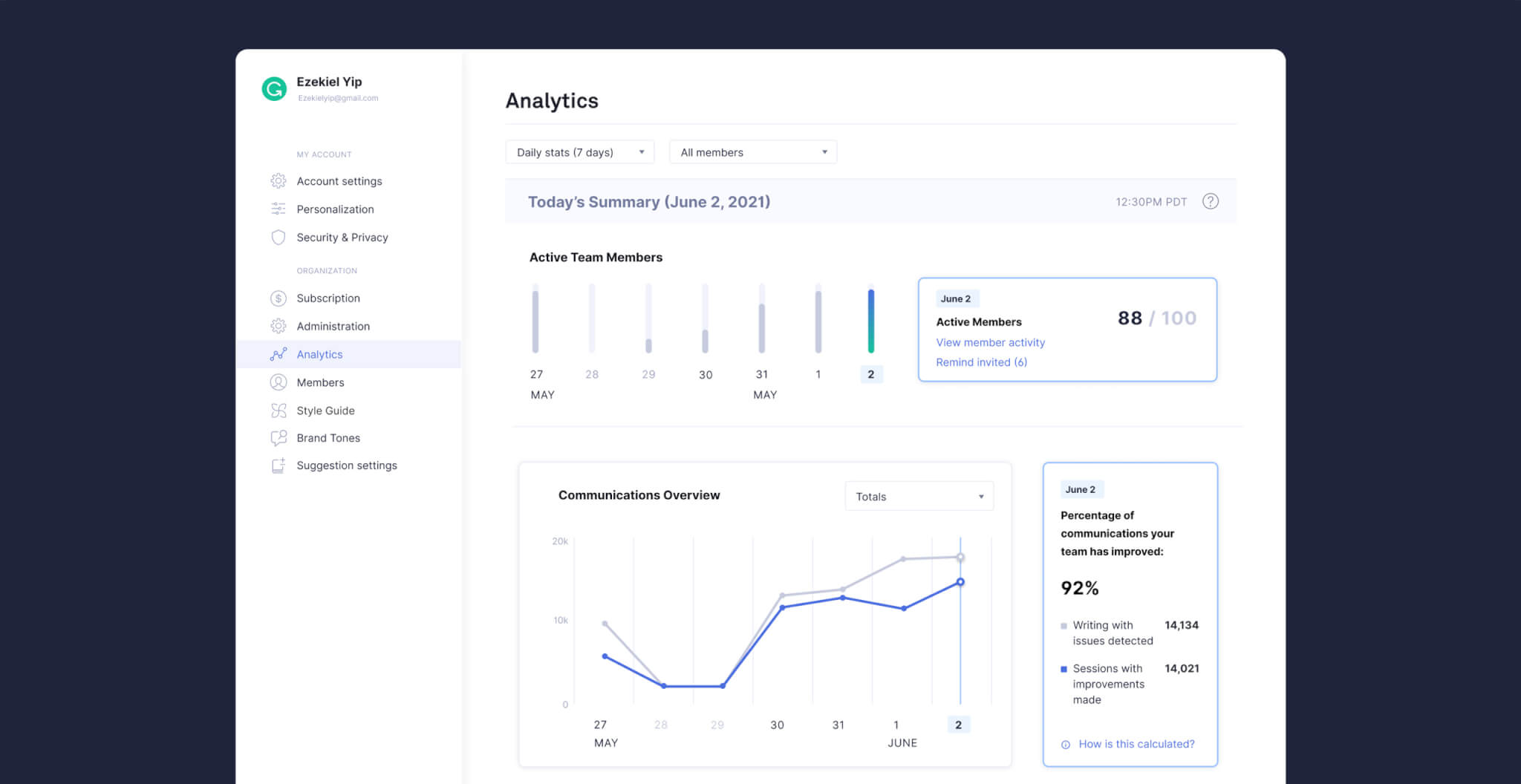
Task: Click the Personalization sliders icon
Action: 279,209
